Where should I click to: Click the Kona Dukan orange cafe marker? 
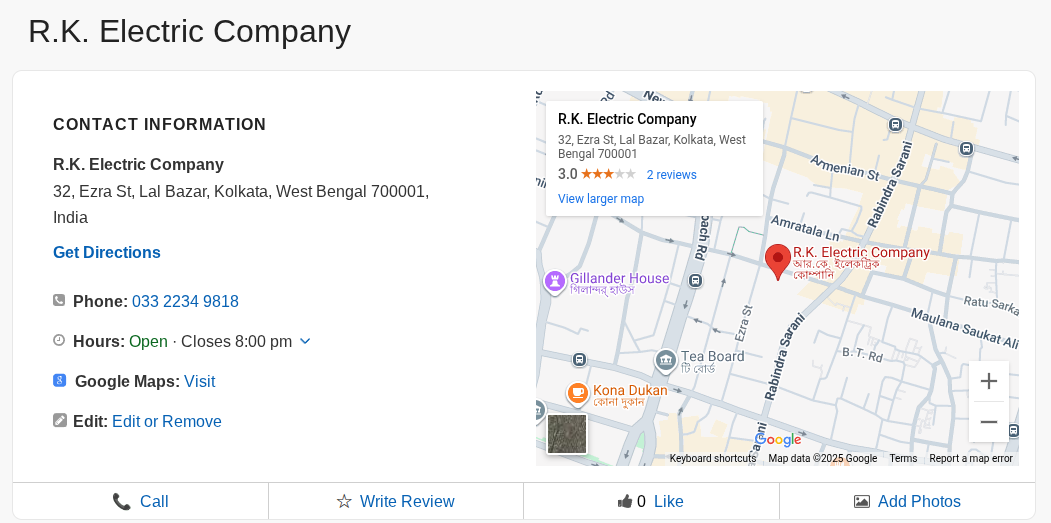578,394
